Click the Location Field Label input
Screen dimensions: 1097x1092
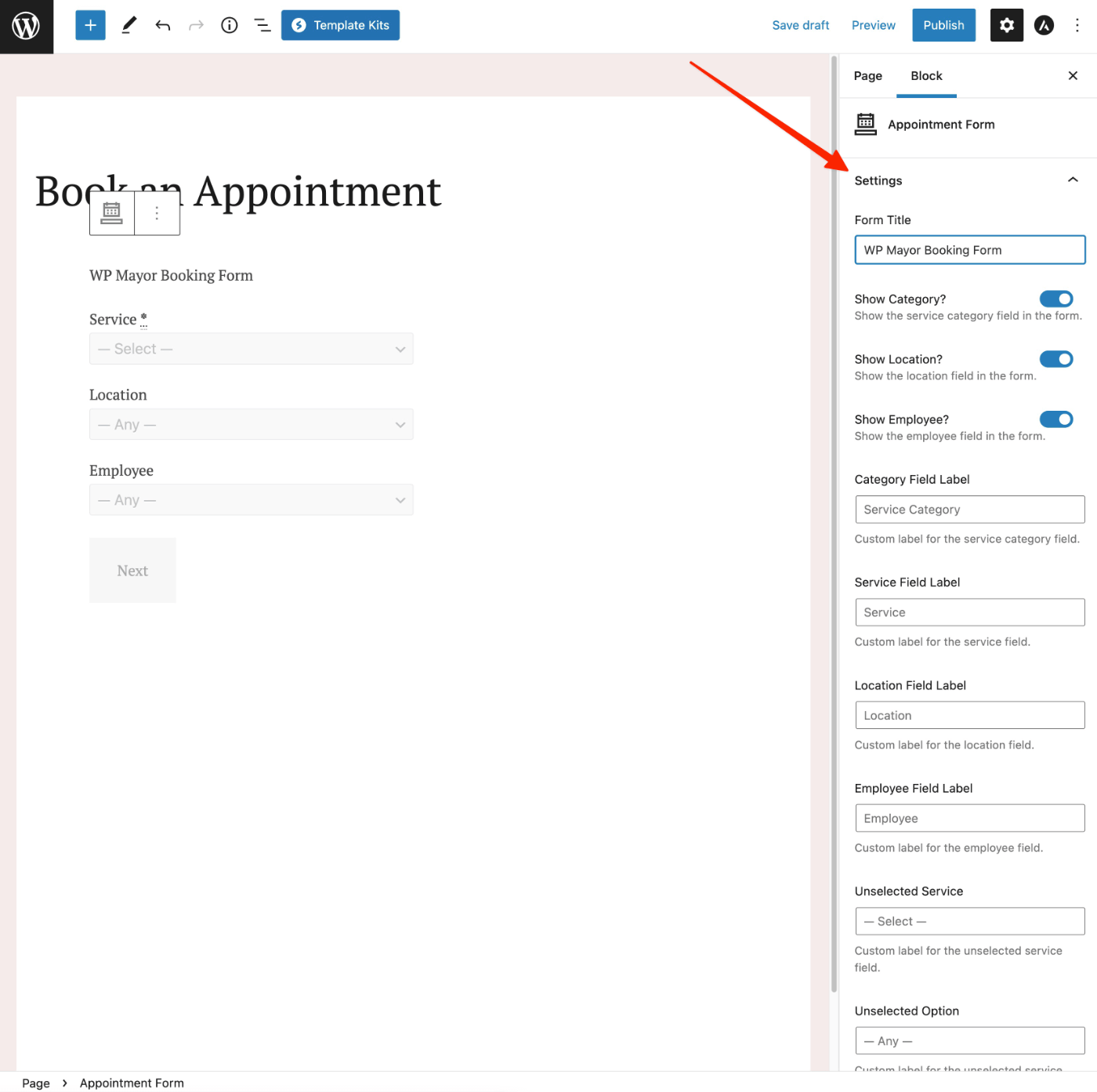(x=970, y=715)
